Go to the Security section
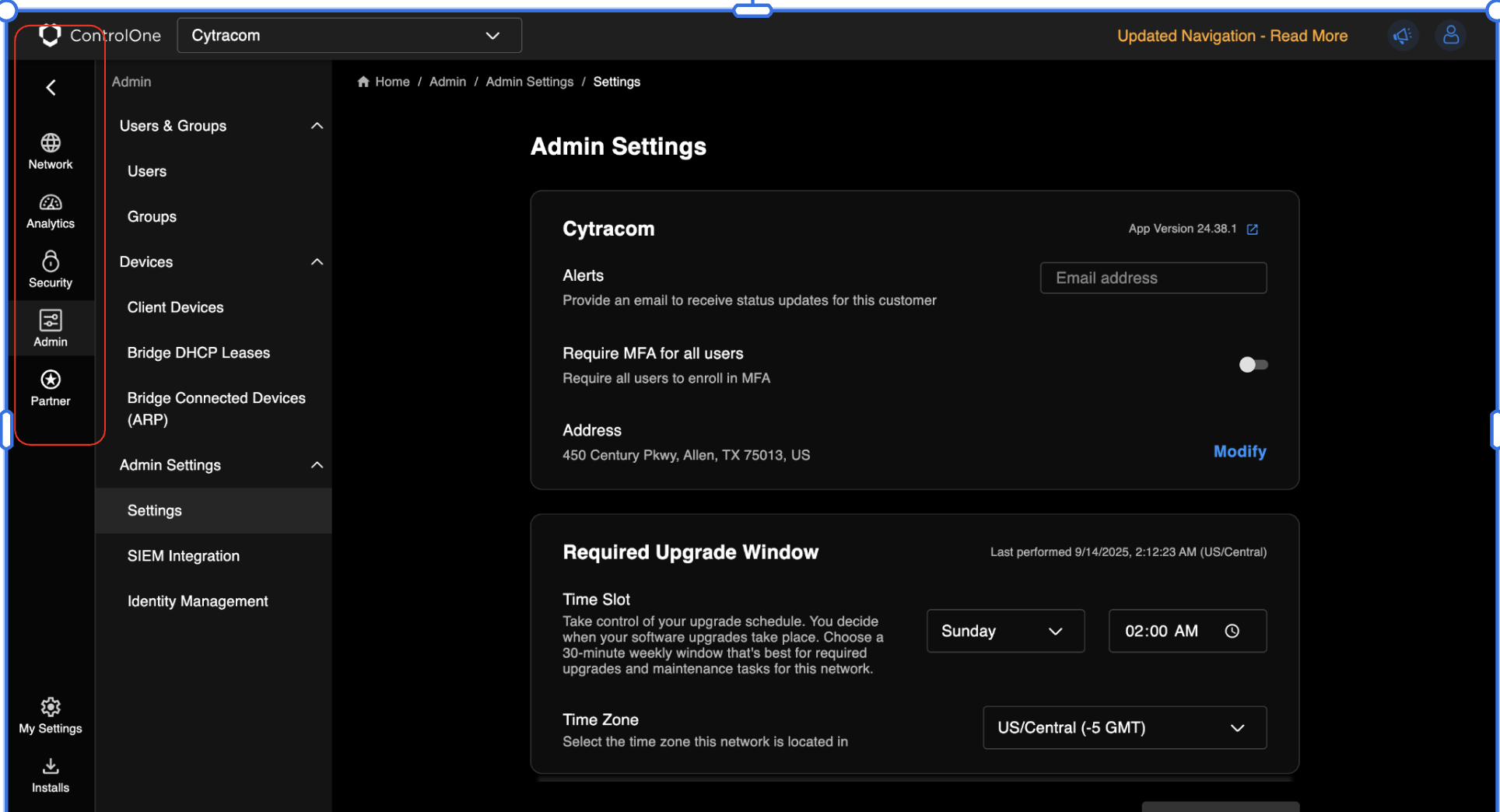Viewport: 1500px width, 812px height. (51, 270)
